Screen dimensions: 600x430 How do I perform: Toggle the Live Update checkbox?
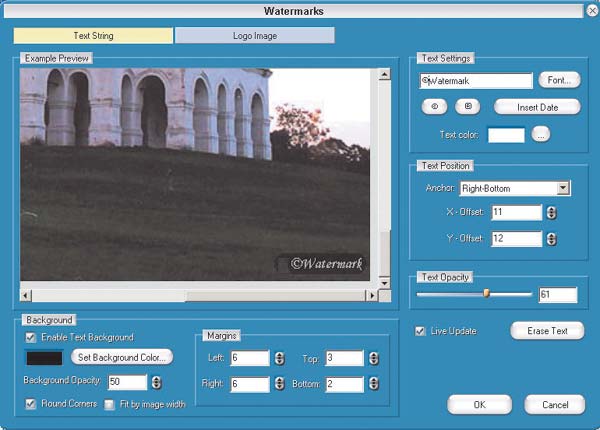pyautogui.click(x=420, y=331)
